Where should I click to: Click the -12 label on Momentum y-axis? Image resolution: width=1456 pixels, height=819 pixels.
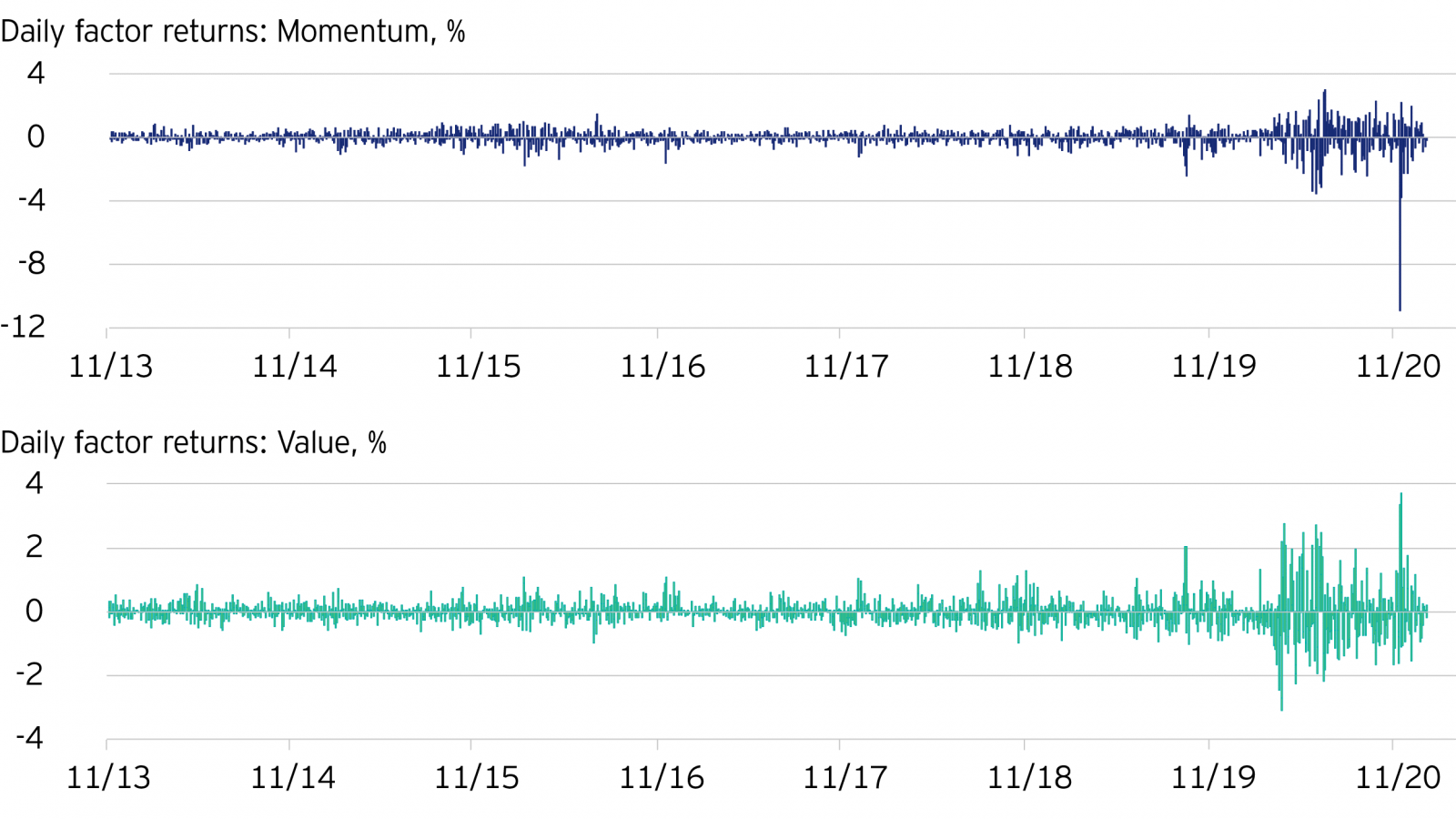coord(23,327)
